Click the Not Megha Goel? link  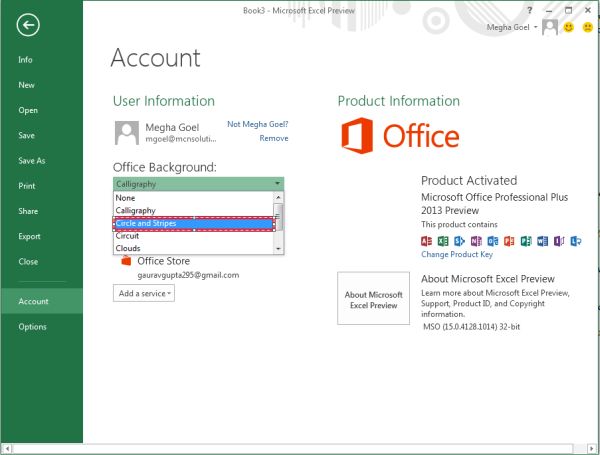[258, 124]
